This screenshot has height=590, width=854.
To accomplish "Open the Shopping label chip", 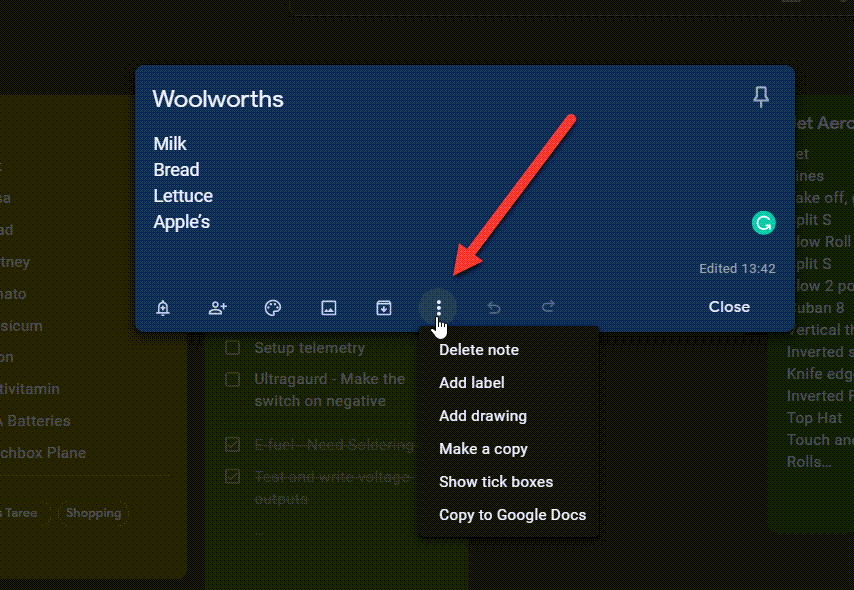I will click(93, 513).
